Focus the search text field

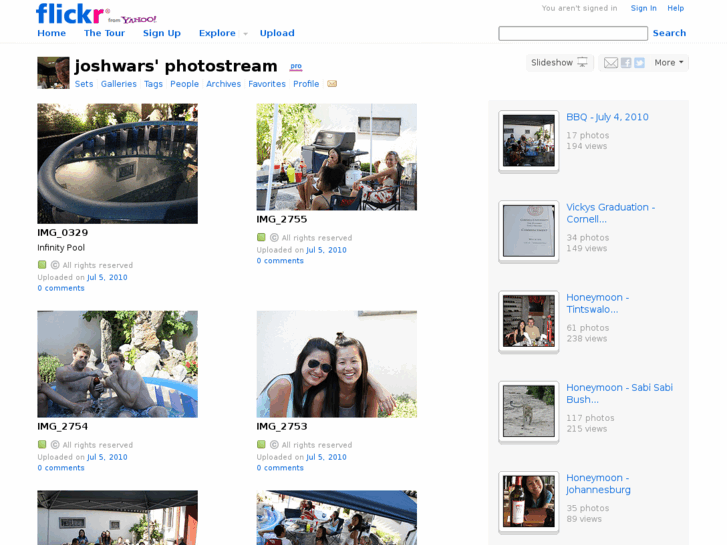point(573,33)
